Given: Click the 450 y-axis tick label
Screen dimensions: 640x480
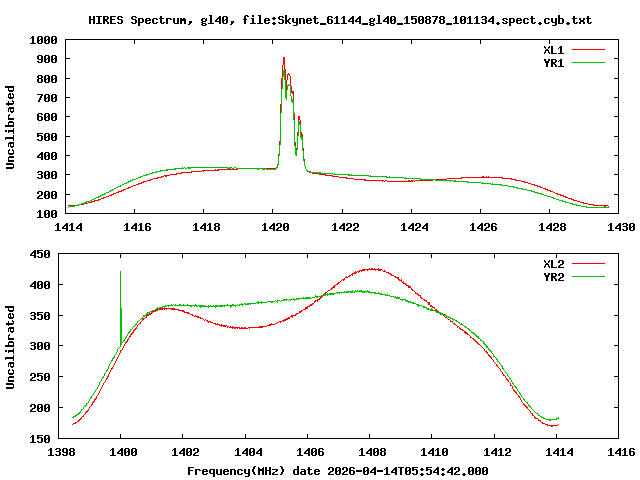Looking at the screenshot, I should pyautogui.click(x=40, y=255).
